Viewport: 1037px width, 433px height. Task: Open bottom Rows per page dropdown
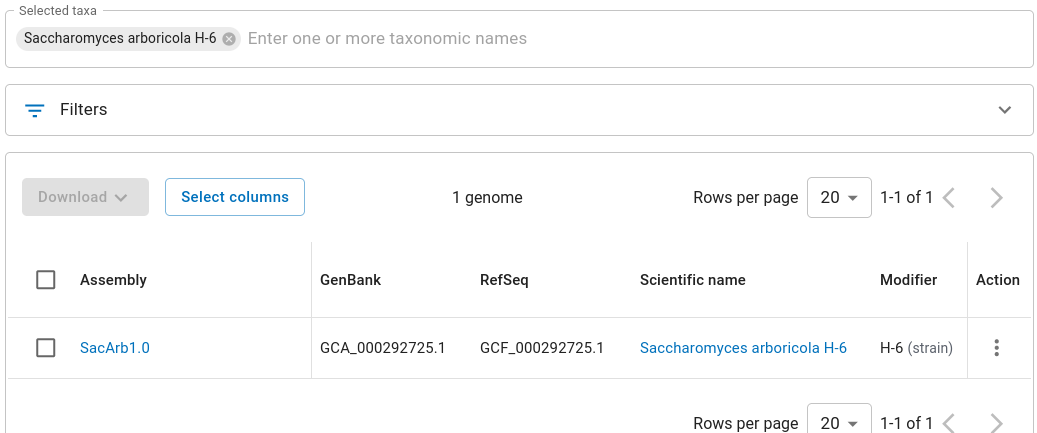click(x=839, y=423)
